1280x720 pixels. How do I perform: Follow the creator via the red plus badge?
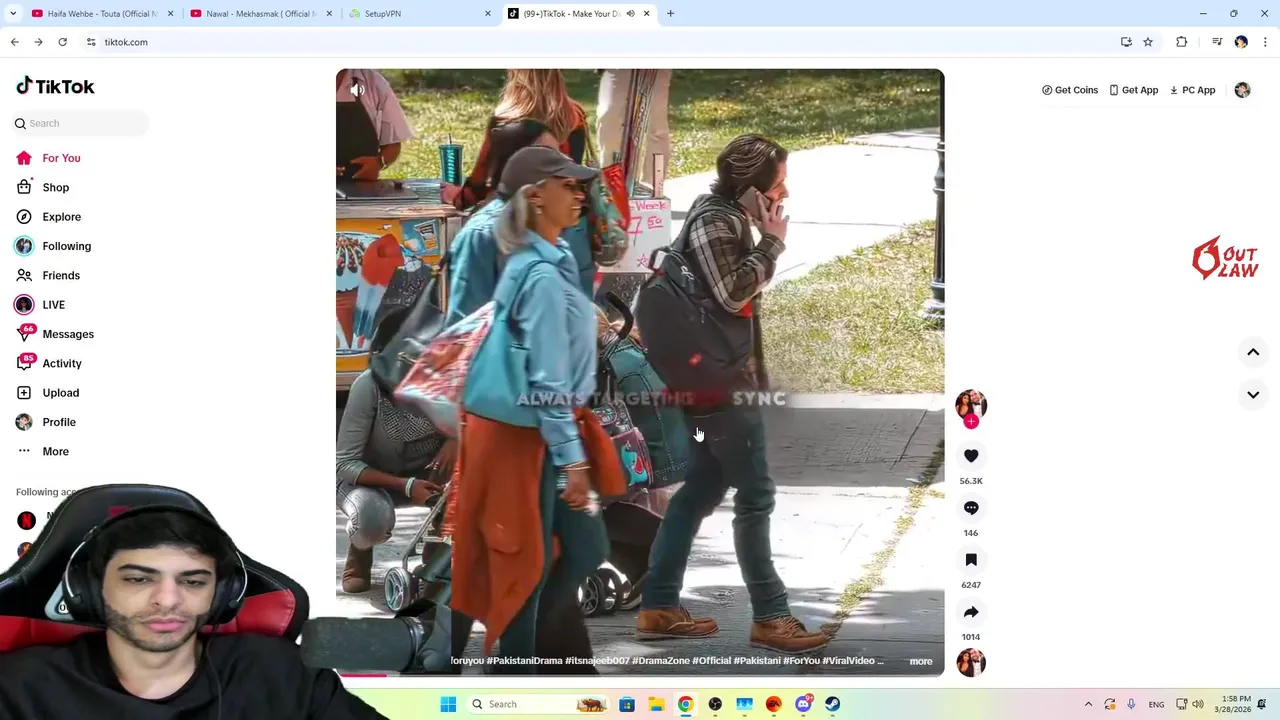(971, 422)
